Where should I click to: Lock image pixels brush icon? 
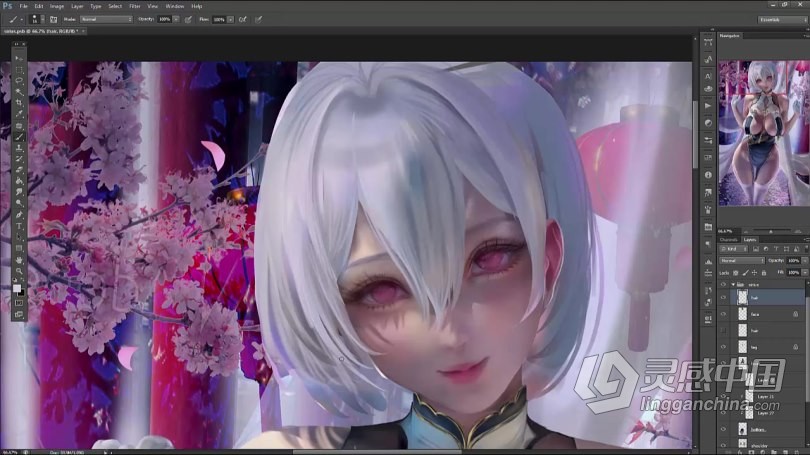coord(745,273)
